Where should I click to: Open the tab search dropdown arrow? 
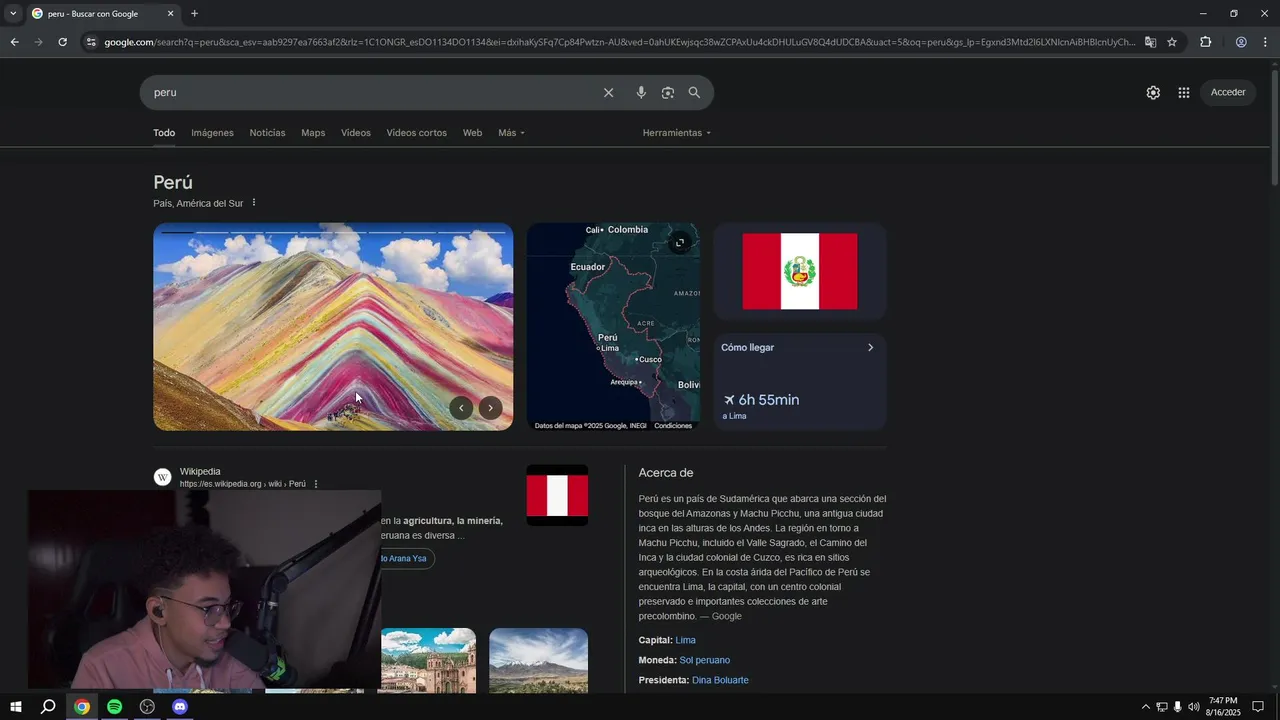[x=13, y=14]
